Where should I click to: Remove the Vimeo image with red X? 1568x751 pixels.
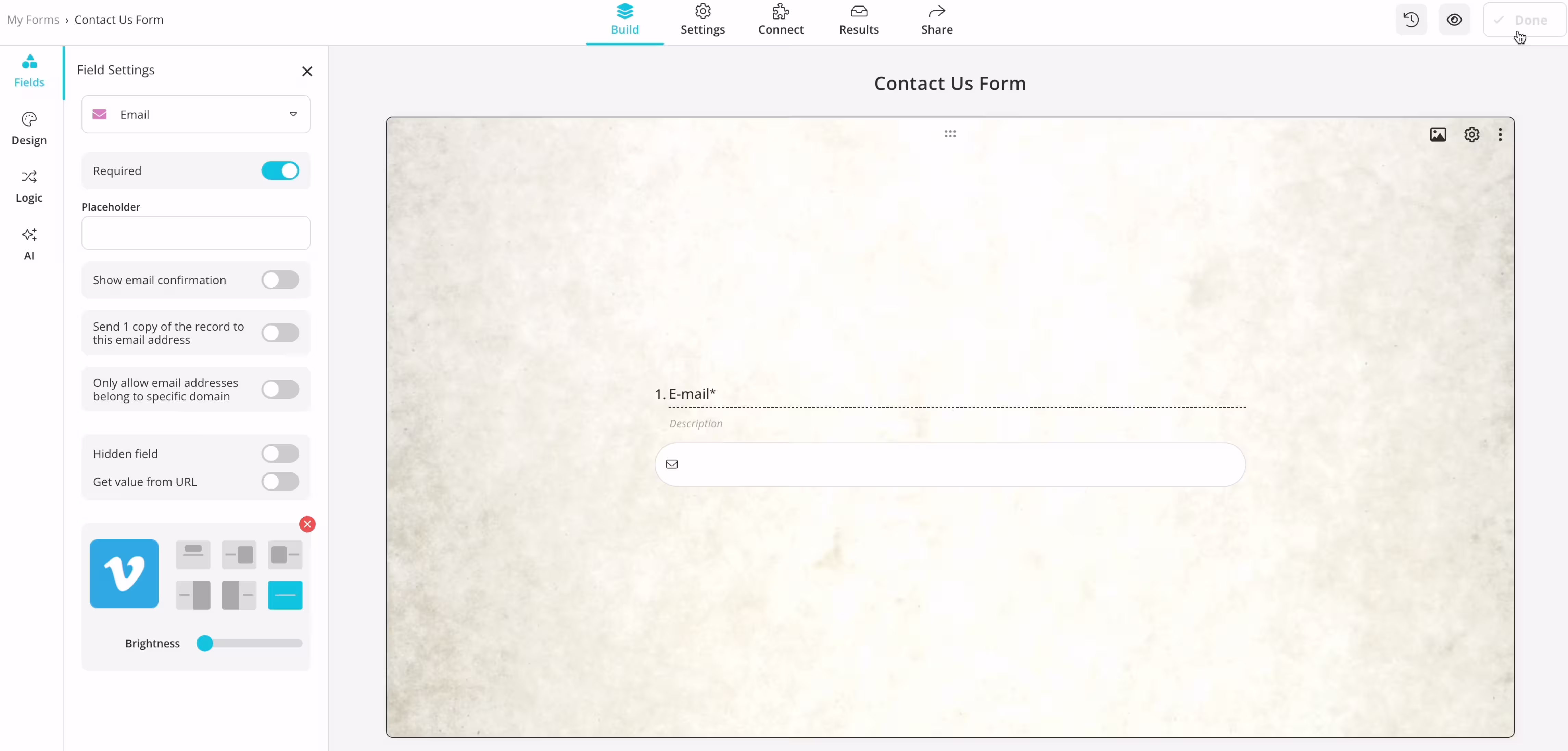click(307, 524)
